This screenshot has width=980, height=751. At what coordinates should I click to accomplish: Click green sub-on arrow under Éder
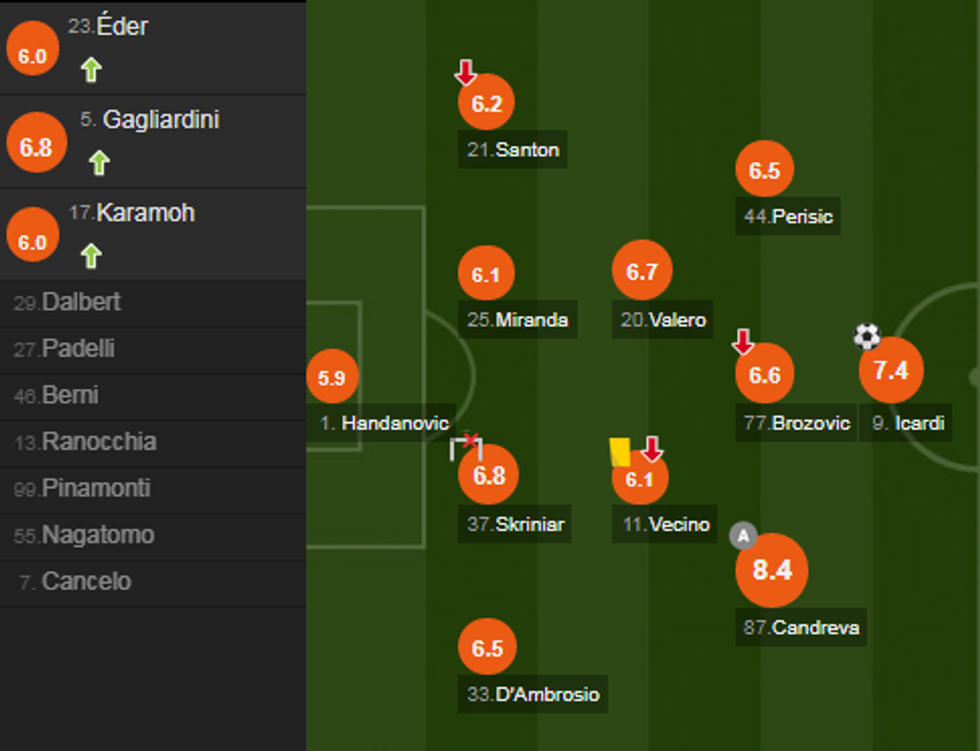pos(91,70)
